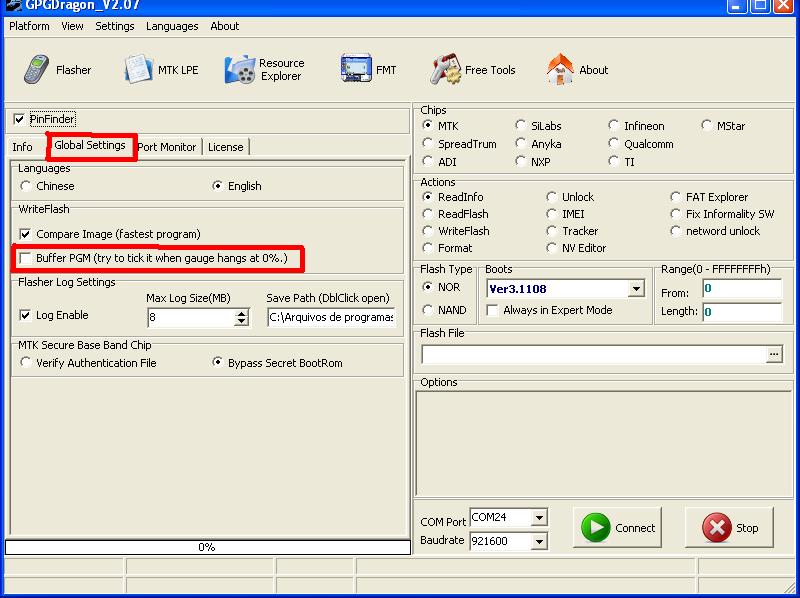This screenshot has height=598, width=800.
Task: Click the About house icon
Action: click(560, 69)
